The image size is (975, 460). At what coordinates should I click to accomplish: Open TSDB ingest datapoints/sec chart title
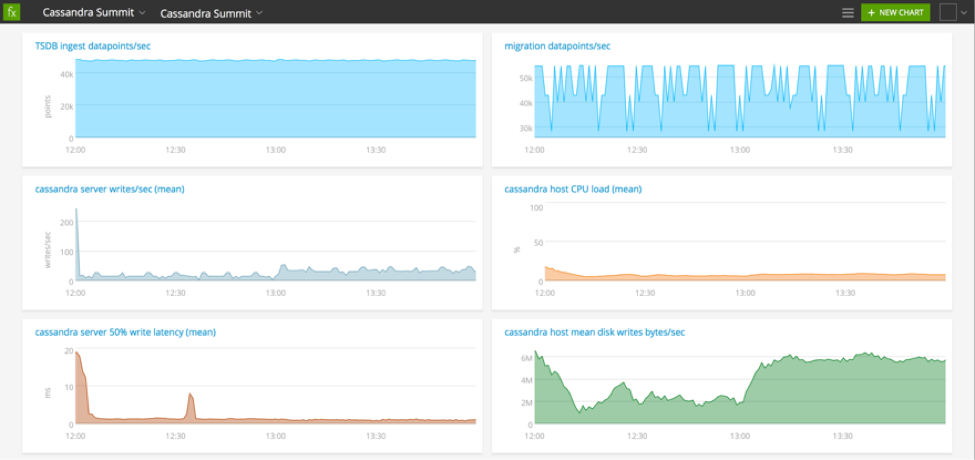tap(93, 46)
